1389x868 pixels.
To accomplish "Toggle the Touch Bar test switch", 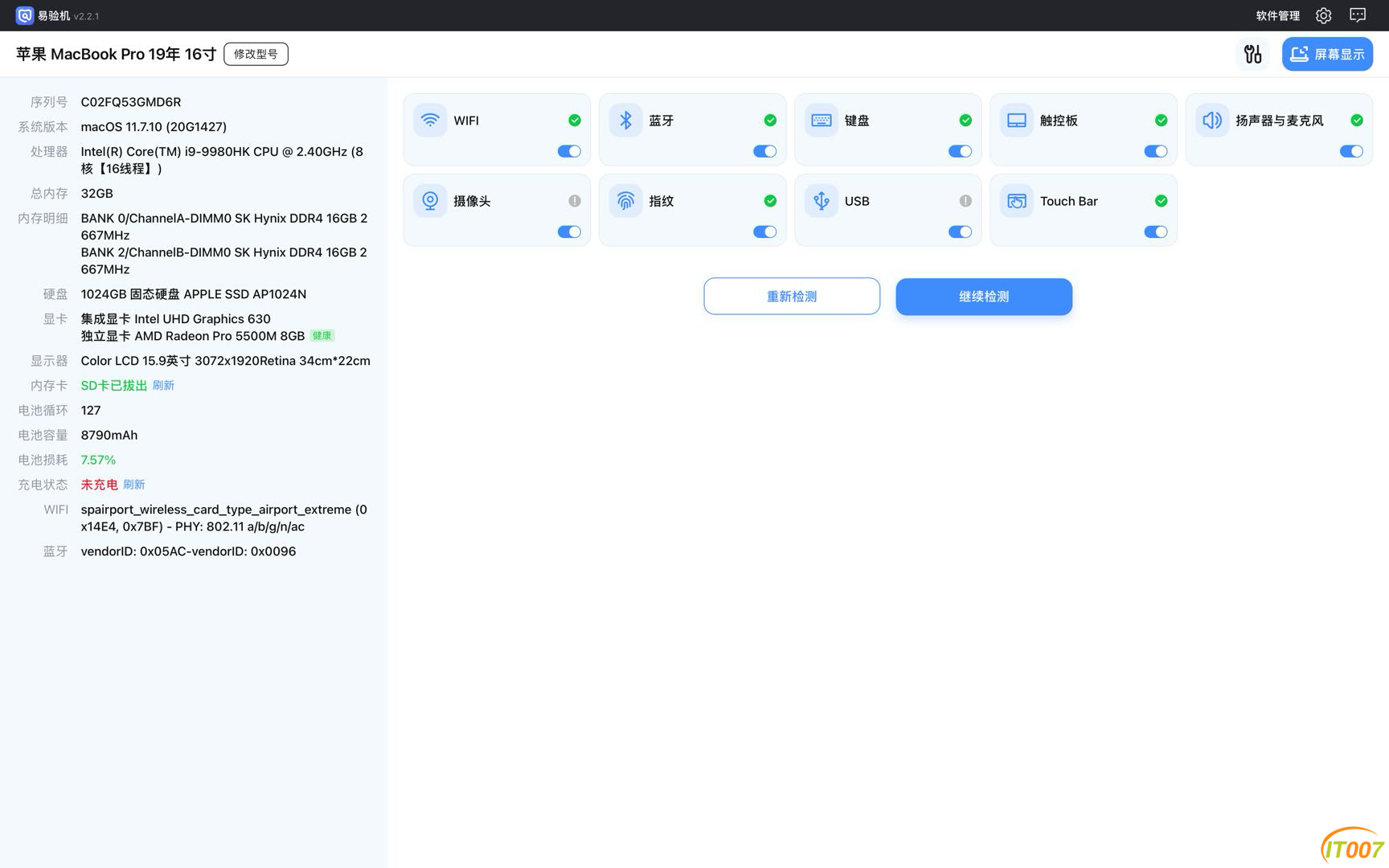I will click(1155, 231).
